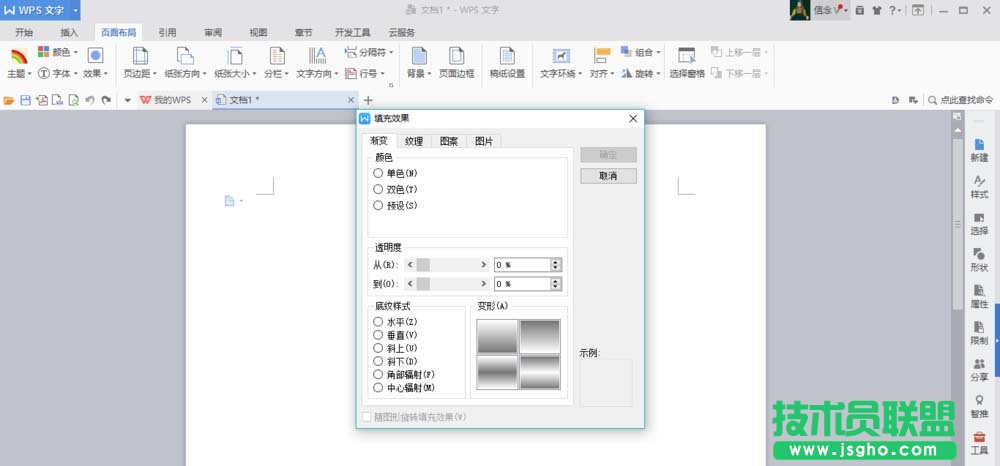Click the Cancel (取消) button
Viewport: 1000px width, 466px height.
tap(608, 176)
